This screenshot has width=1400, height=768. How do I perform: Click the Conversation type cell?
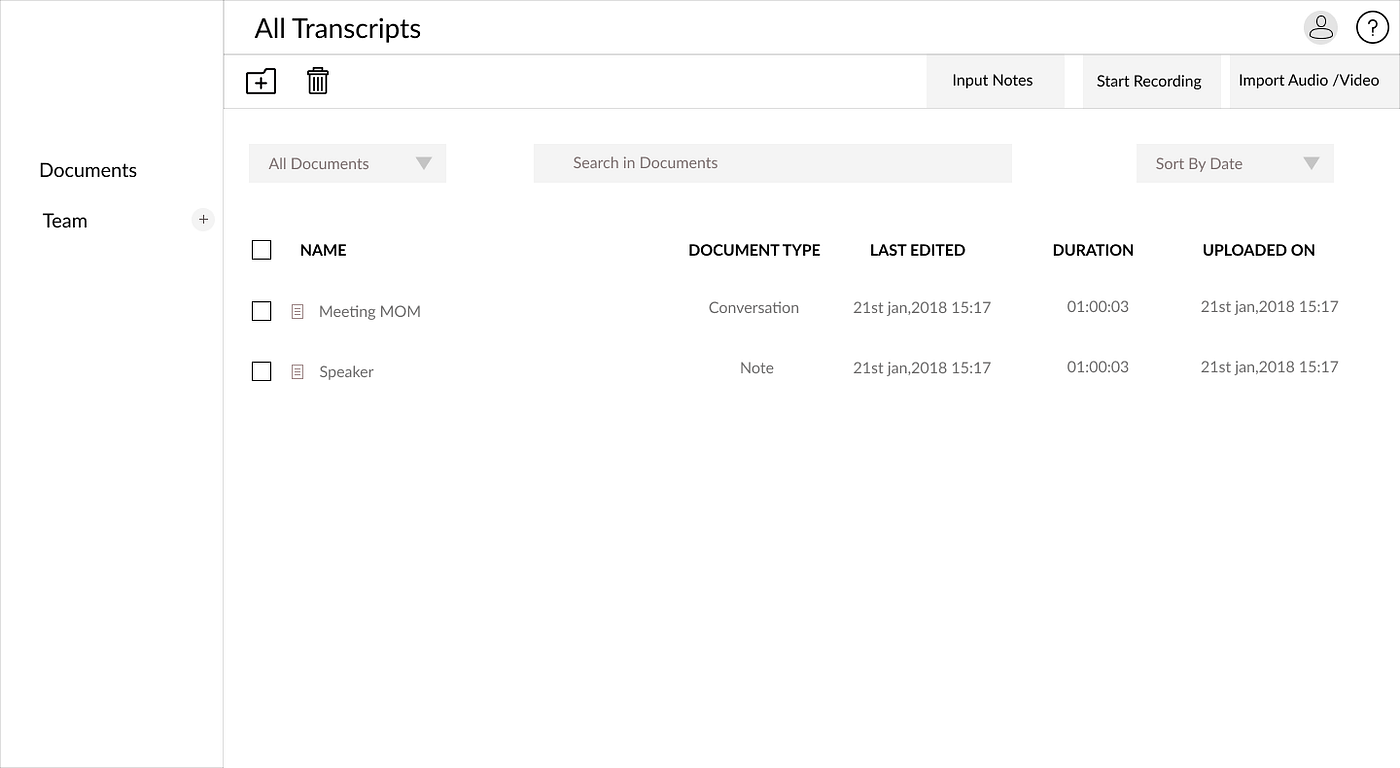click(x=754, y=308)
